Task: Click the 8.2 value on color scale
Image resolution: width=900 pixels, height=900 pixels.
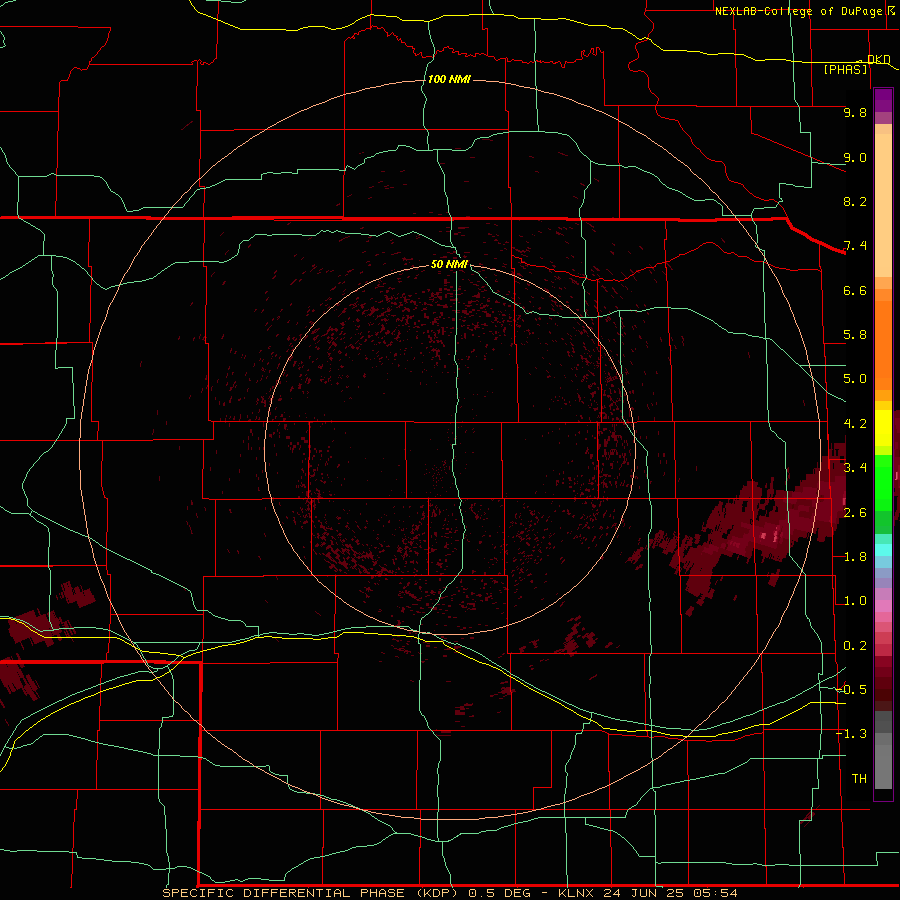Action: [x=855, y=201]
